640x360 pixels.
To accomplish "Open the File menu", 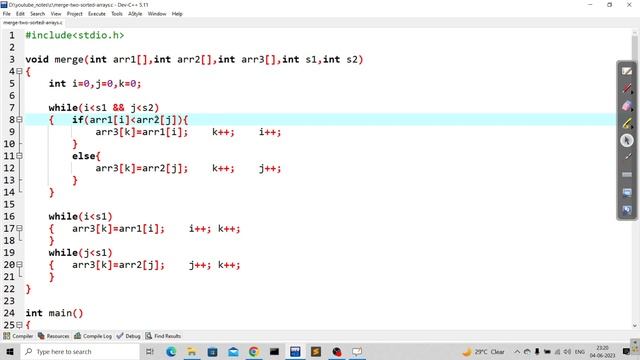I will click(7, 14).
